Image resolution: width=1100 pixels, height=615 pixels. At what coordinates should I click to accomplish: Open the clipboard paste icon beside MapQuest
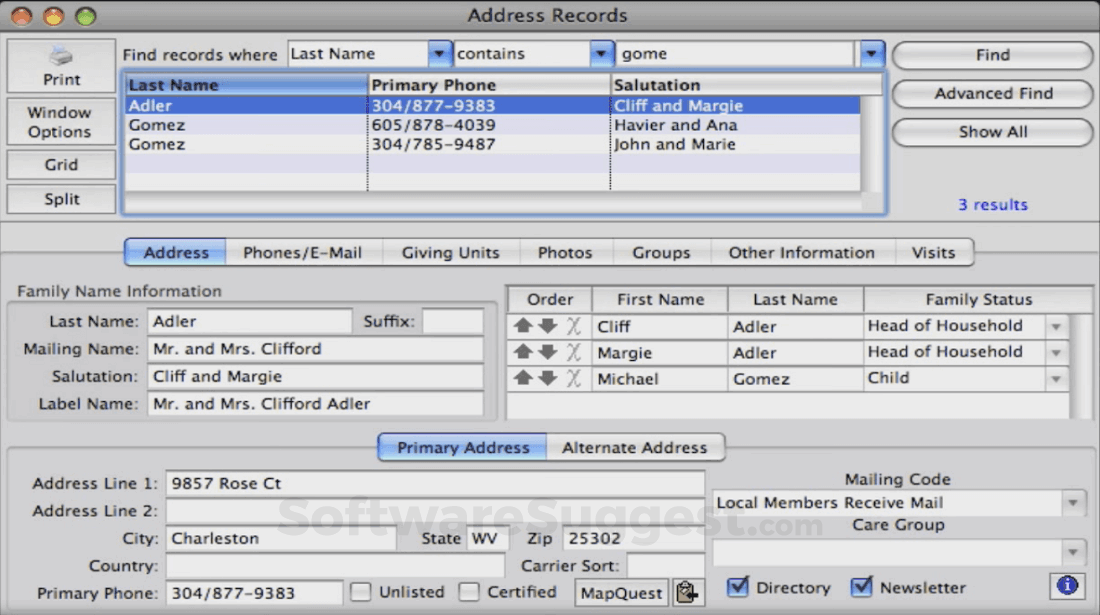[x=688, y=591]
